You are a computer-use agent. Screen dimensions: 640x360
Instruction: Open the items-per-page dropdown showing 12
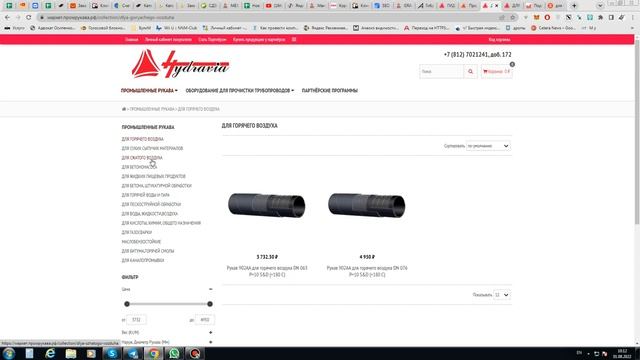tap(502, 295)
